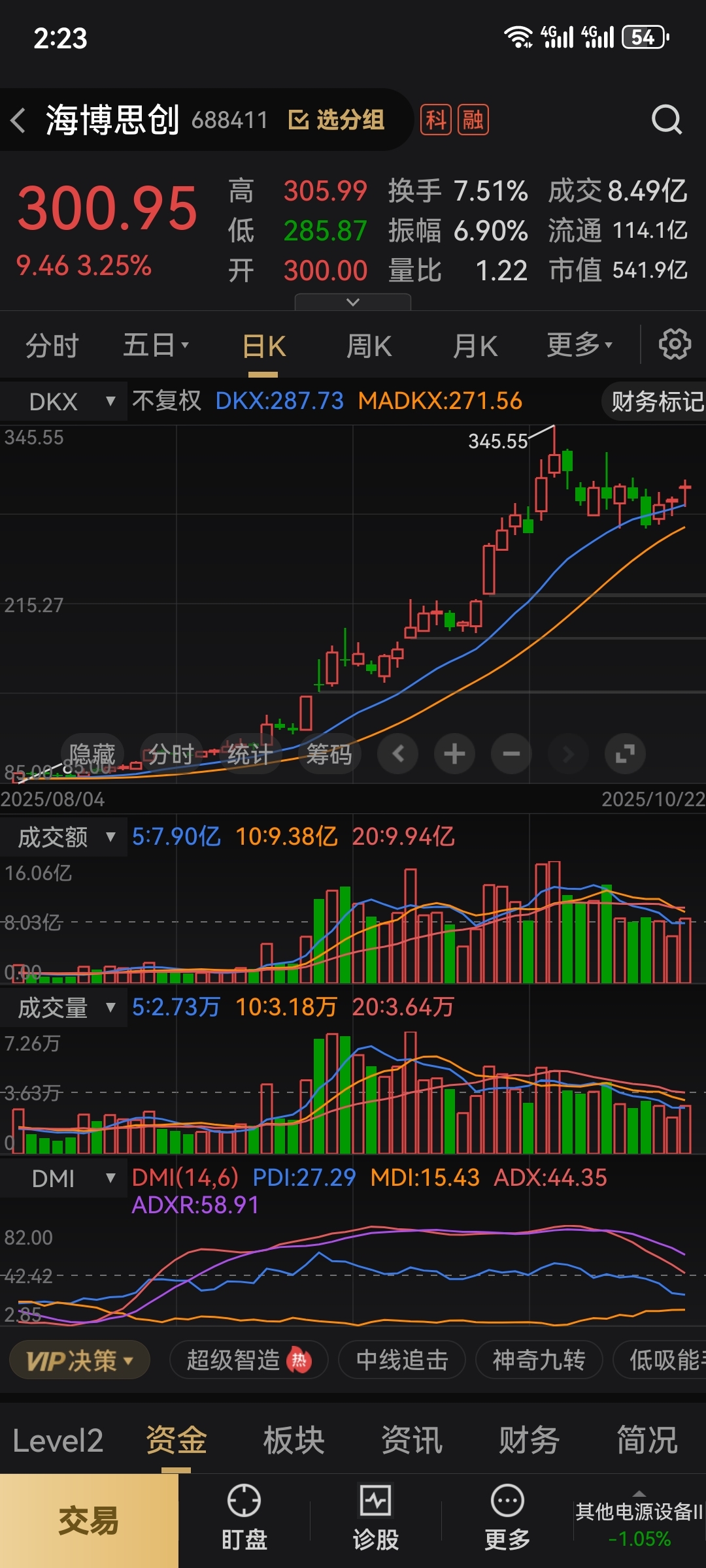Open the 资讯 tab

coord(412,1440)
